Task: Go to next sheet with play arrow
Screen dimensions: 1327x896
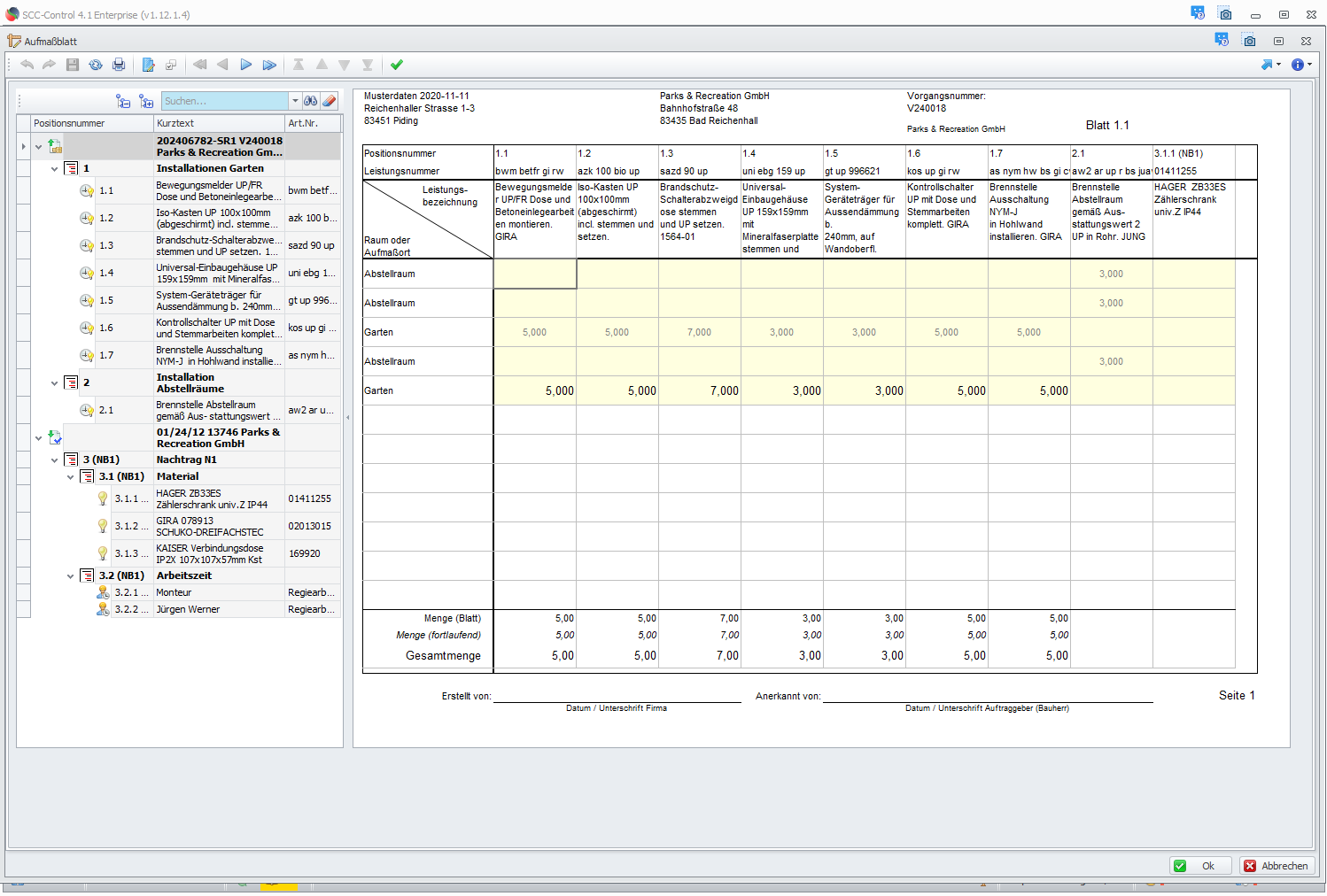Action: click(245, 65)
